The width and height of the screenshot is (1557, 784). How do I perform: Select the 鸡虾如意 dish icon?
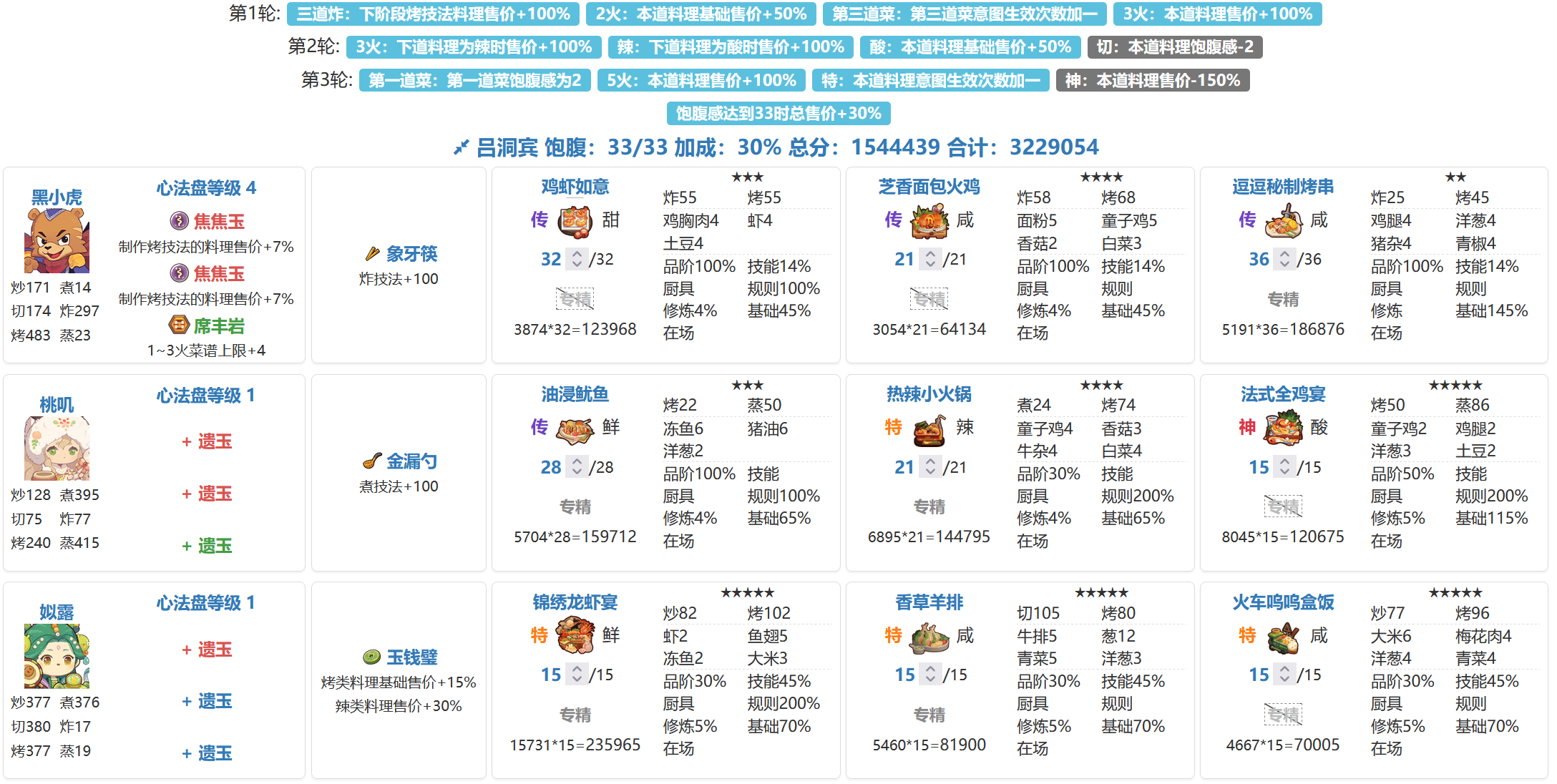click(x=575, y=221)
